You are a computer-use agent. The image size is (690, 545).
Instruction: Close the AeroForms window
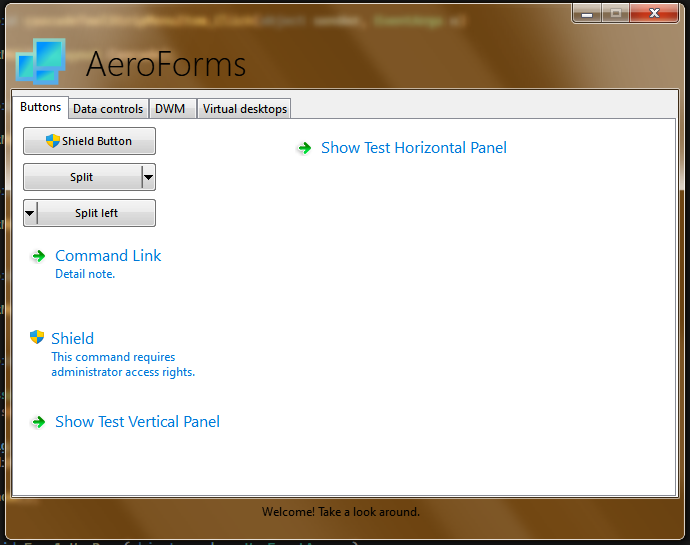(x=654, y=13)
